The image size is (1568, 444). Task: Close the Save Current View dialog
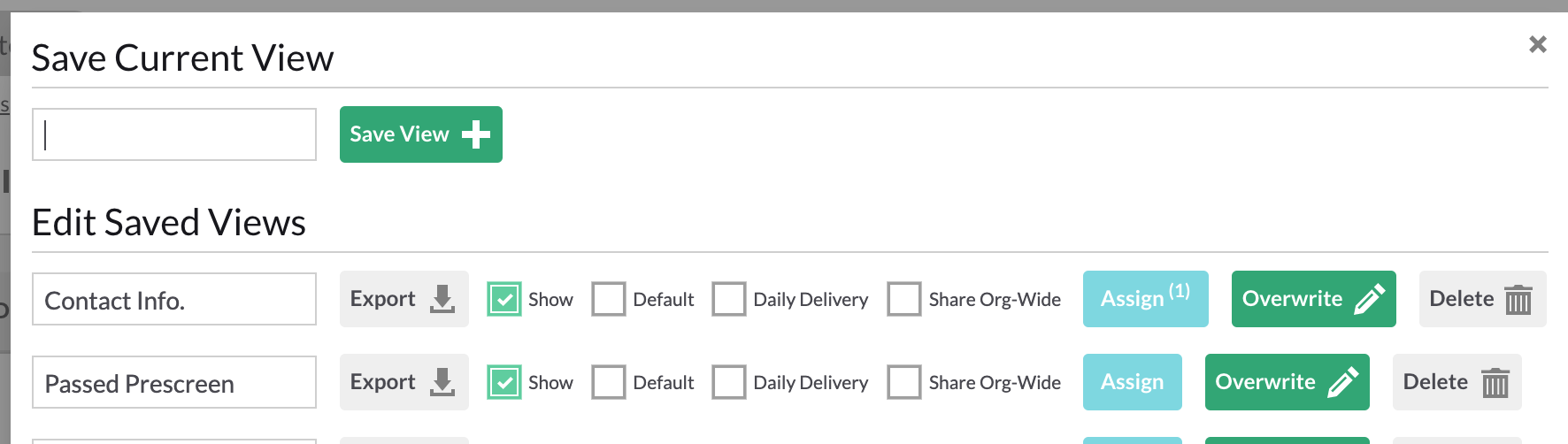[x=1538, y=44]
